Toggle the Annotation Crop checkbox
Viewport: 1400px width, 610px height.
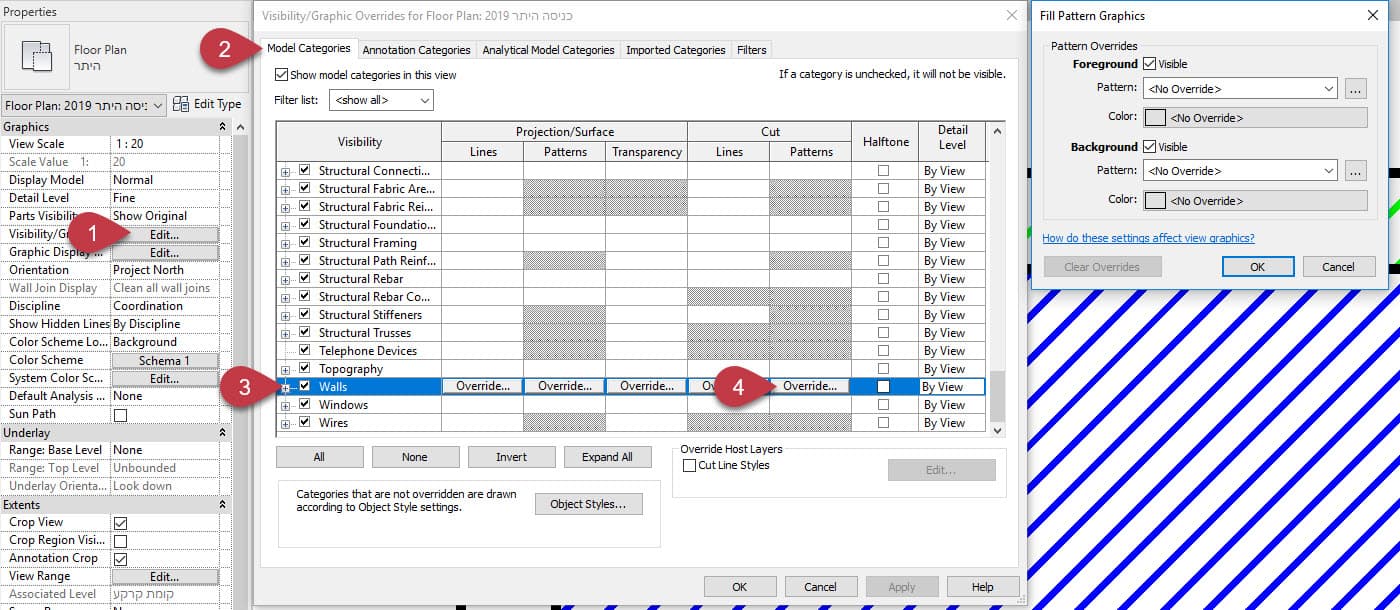(121, 559)
